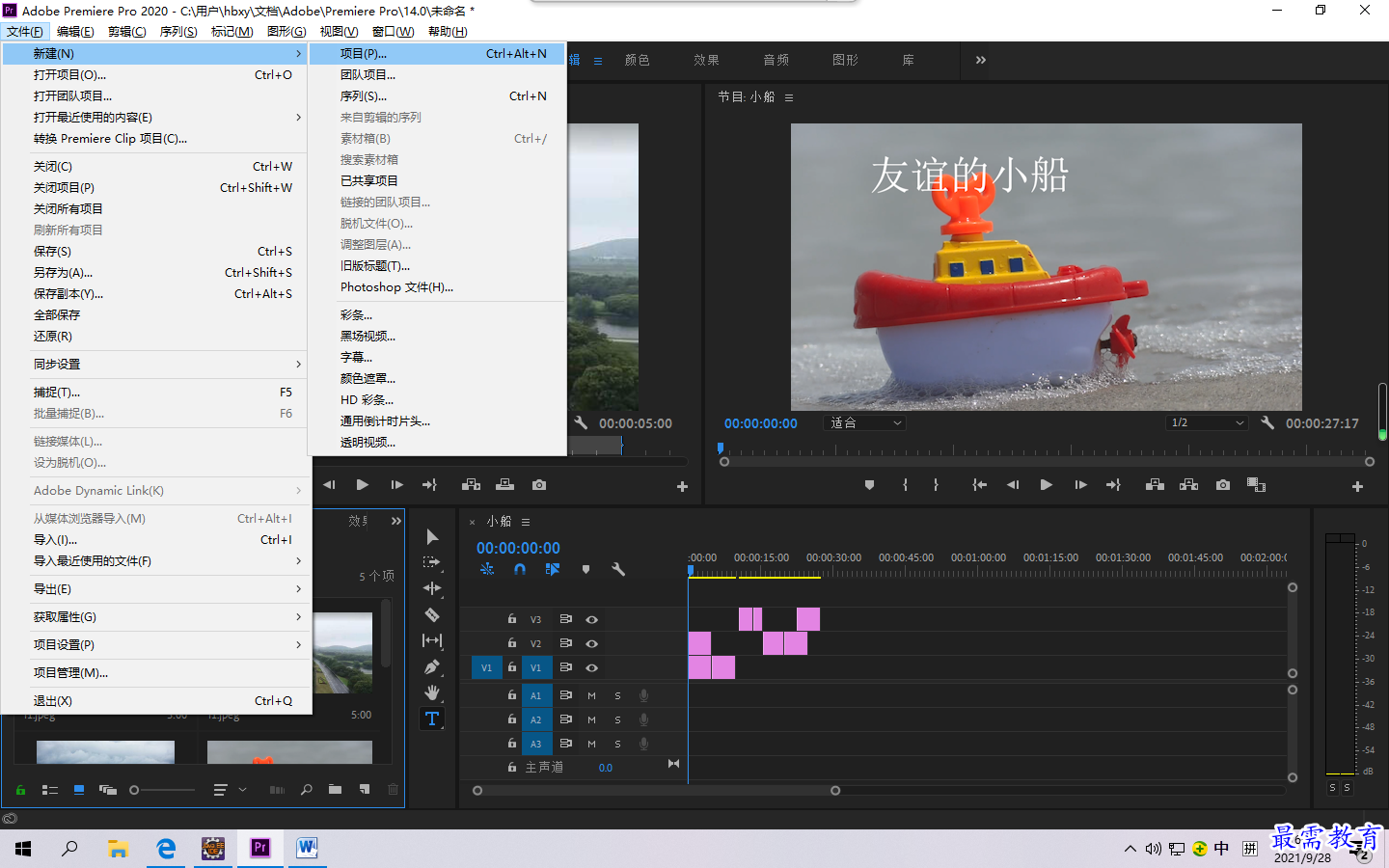Select the Pen tool
Screen dimensions: 1389x868
pos(432,666)
